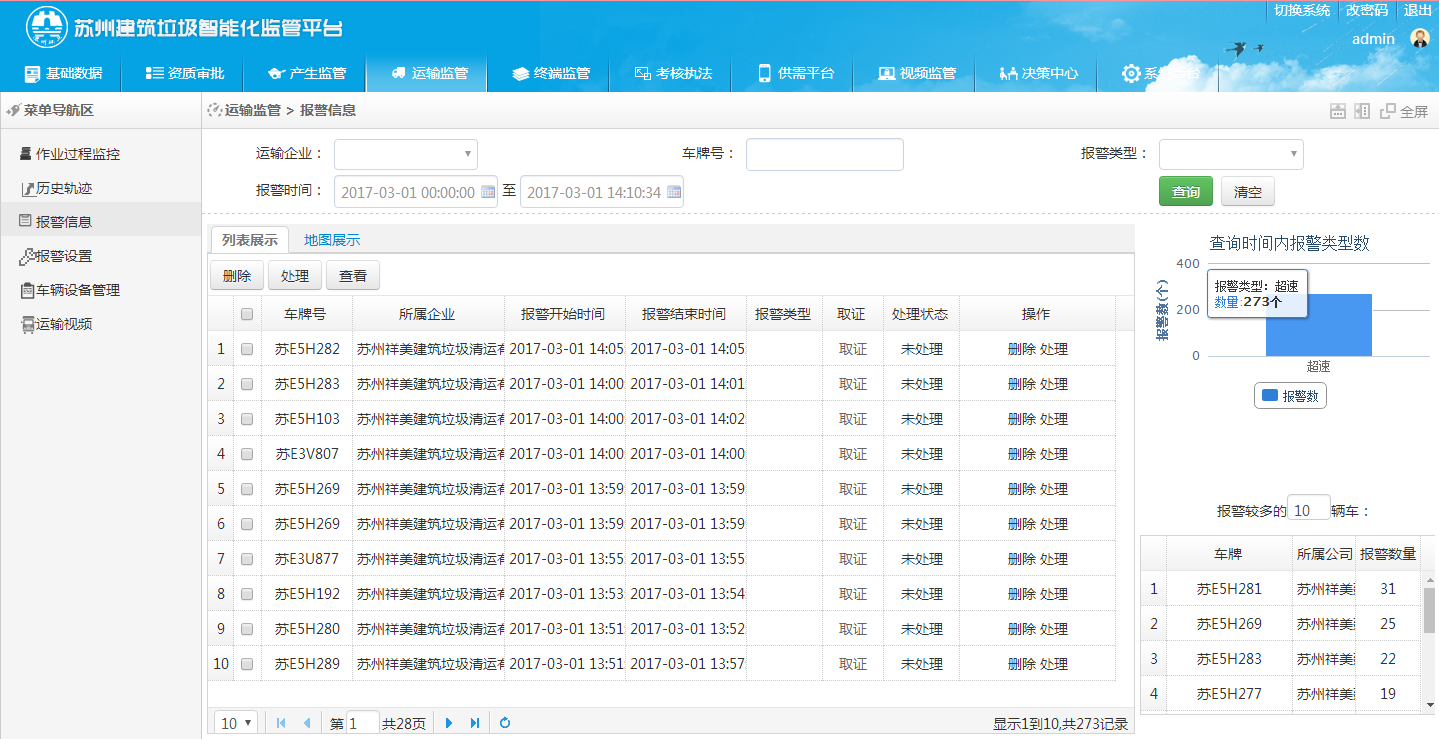This screenshot has width=1439, height=739.
Task: Go to next page of results
Action: click(x=449, y=723)
